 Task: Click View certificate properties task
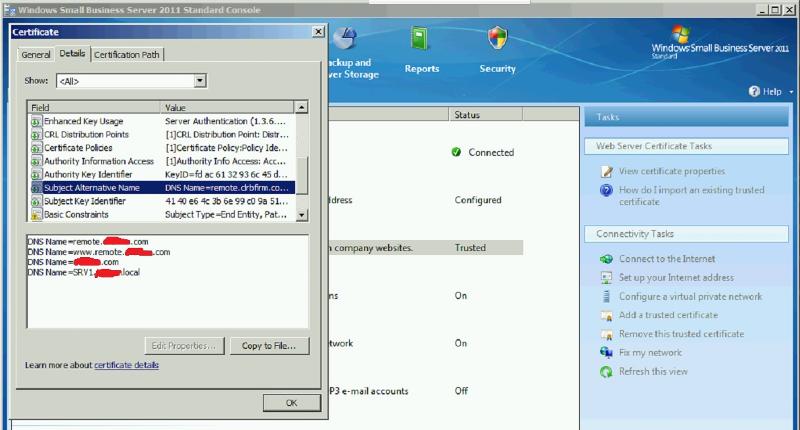[x=672, y=171]
